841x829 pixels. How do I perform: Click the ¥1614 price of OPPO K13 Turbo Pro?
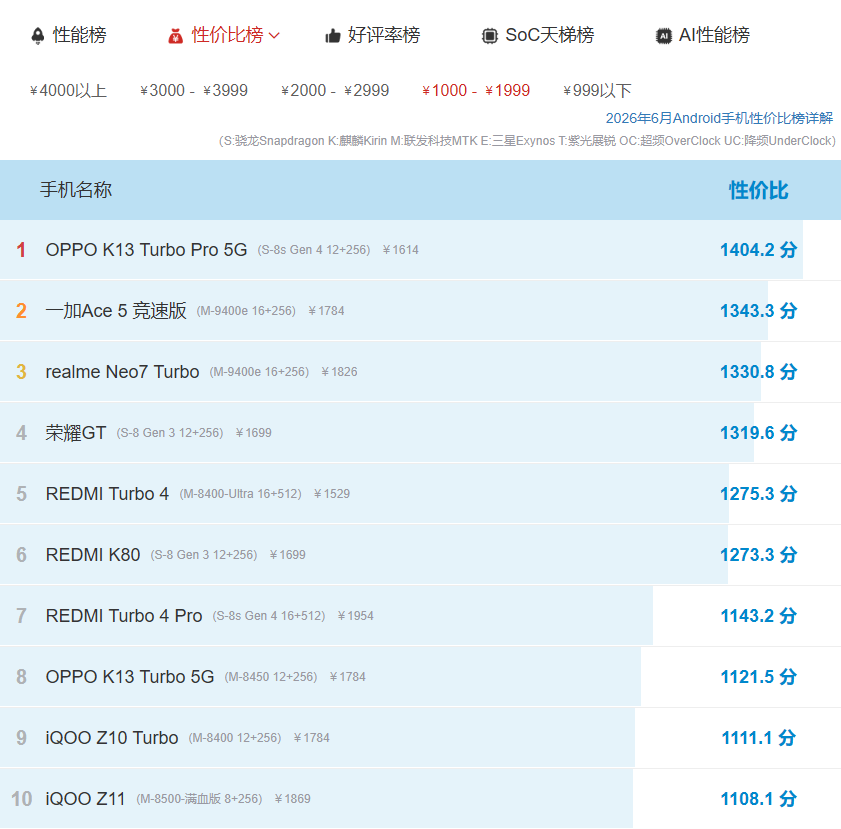[x=401, y=250]
